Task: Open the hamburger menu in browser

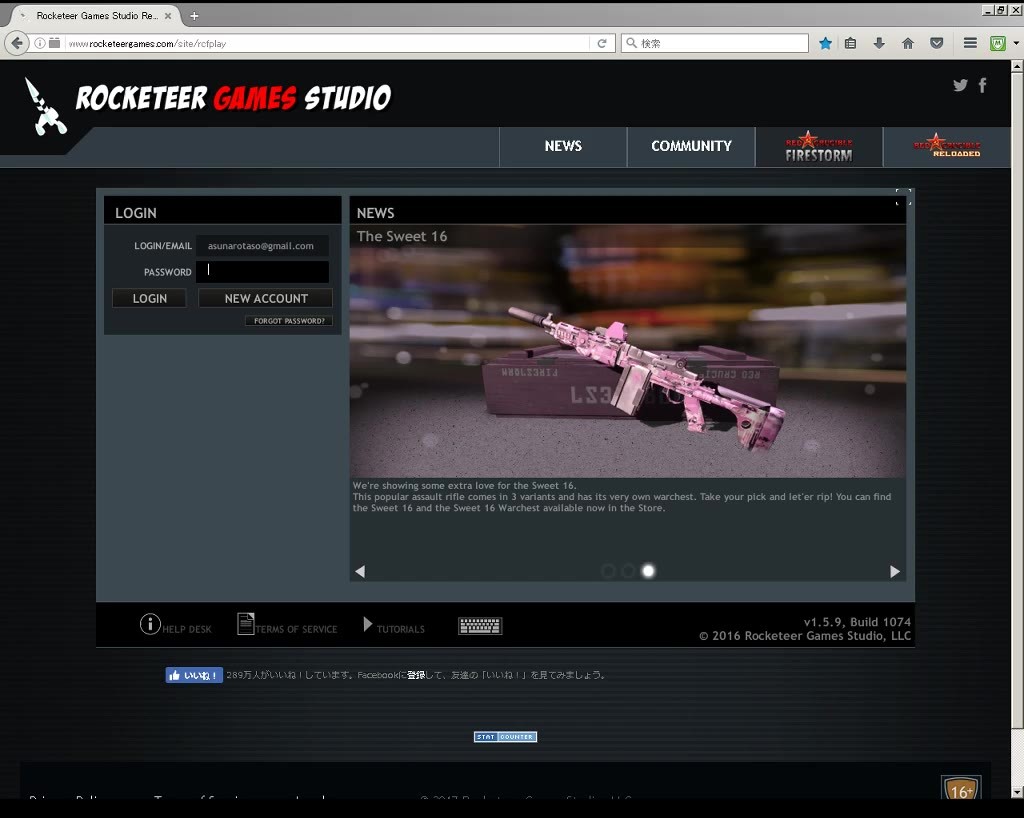Action: tap(970, 43)
